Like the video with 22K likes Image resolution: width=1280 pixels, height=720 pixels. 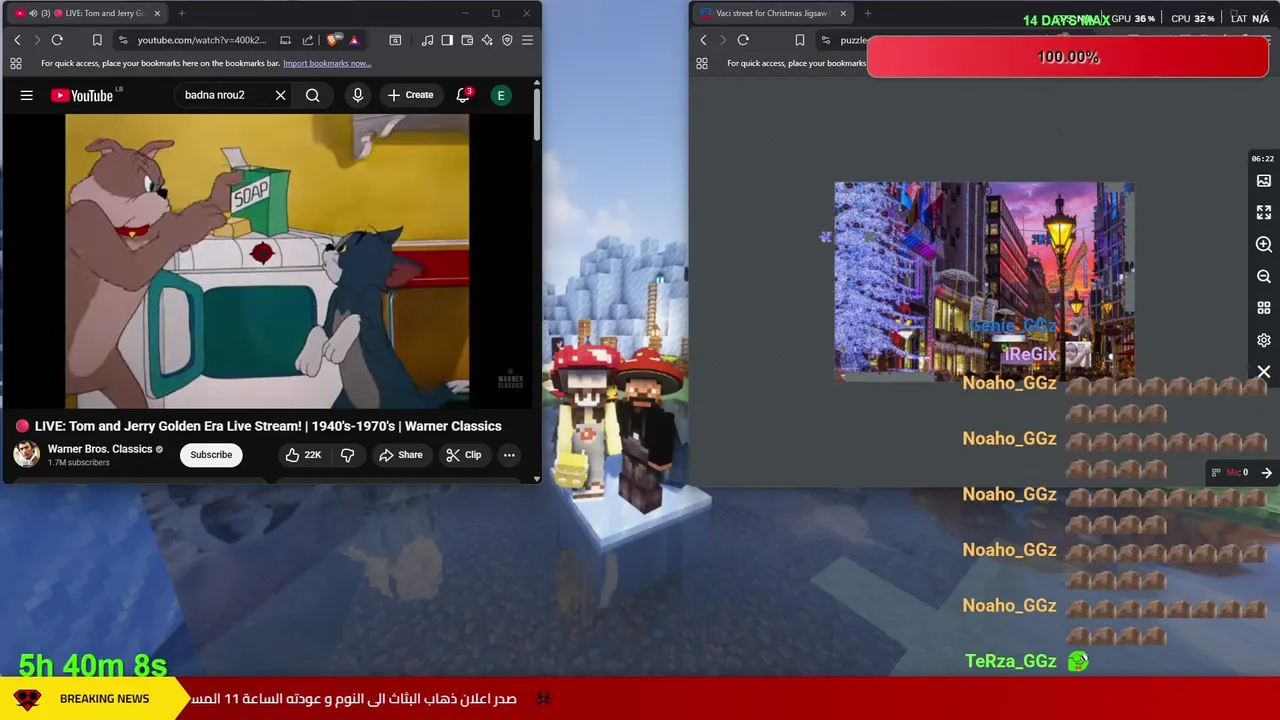click(303, 455)
